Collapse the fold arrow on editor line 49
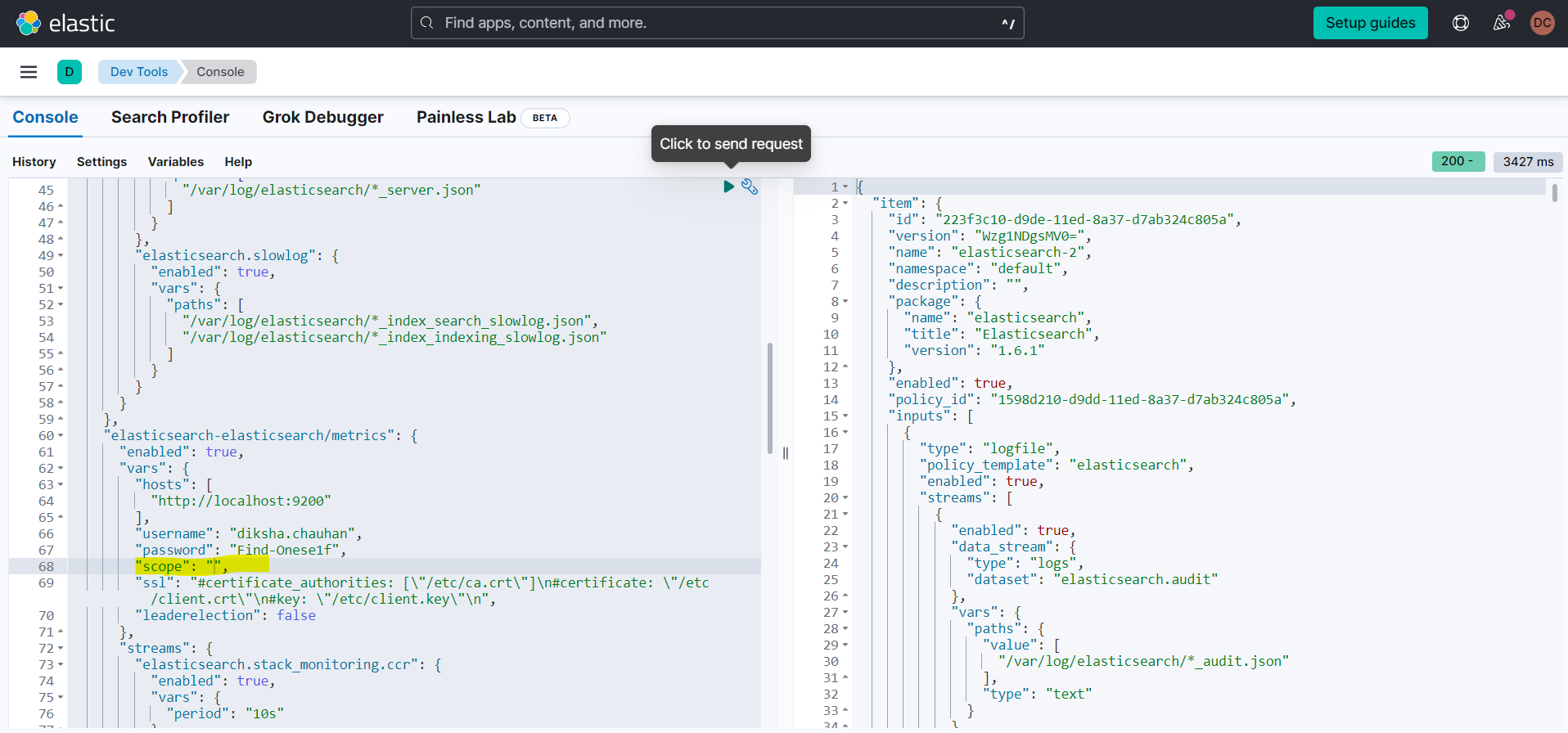 (61, 255)
